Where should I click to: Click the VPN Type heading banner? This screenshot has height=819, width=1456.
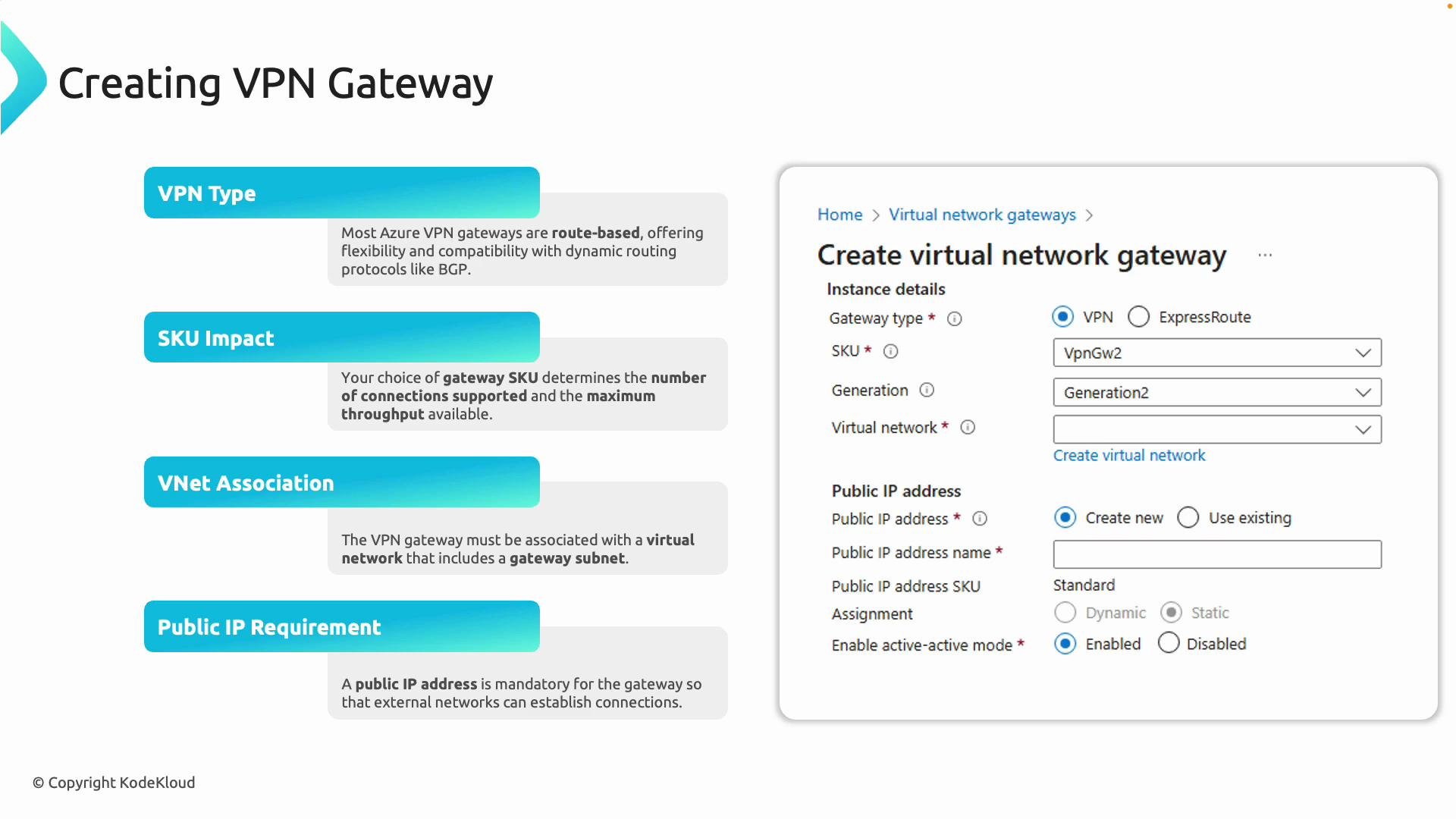coord(342,193)
